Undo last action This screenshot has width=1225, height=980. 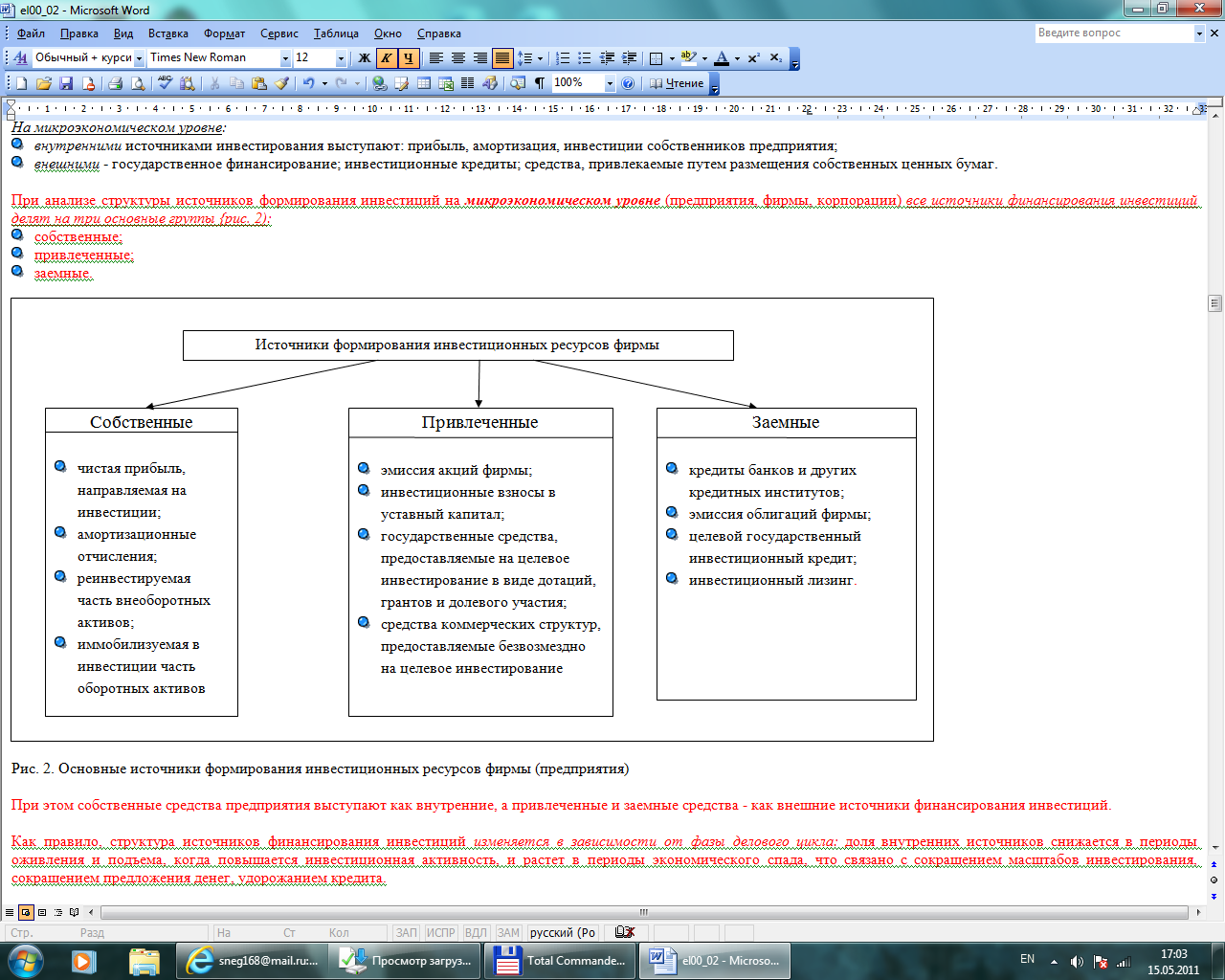(309, 83)
